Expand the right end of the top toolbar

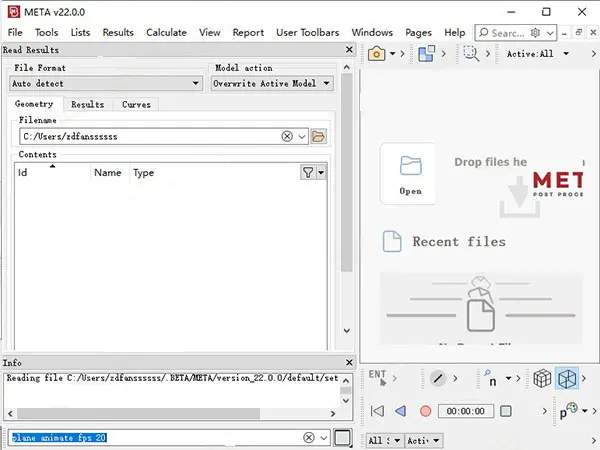pos(593,54)
